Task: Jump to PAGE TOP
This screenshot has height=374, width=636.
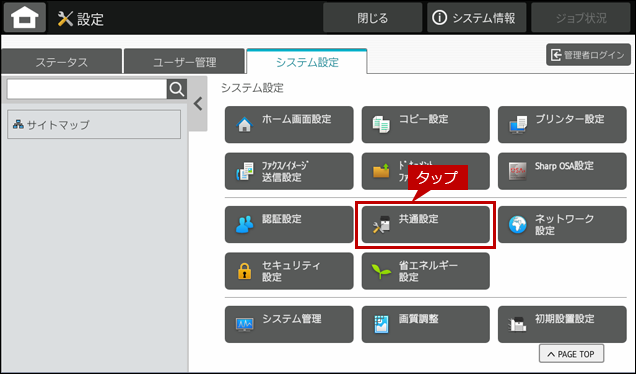Action: click(x=571, y=354)
